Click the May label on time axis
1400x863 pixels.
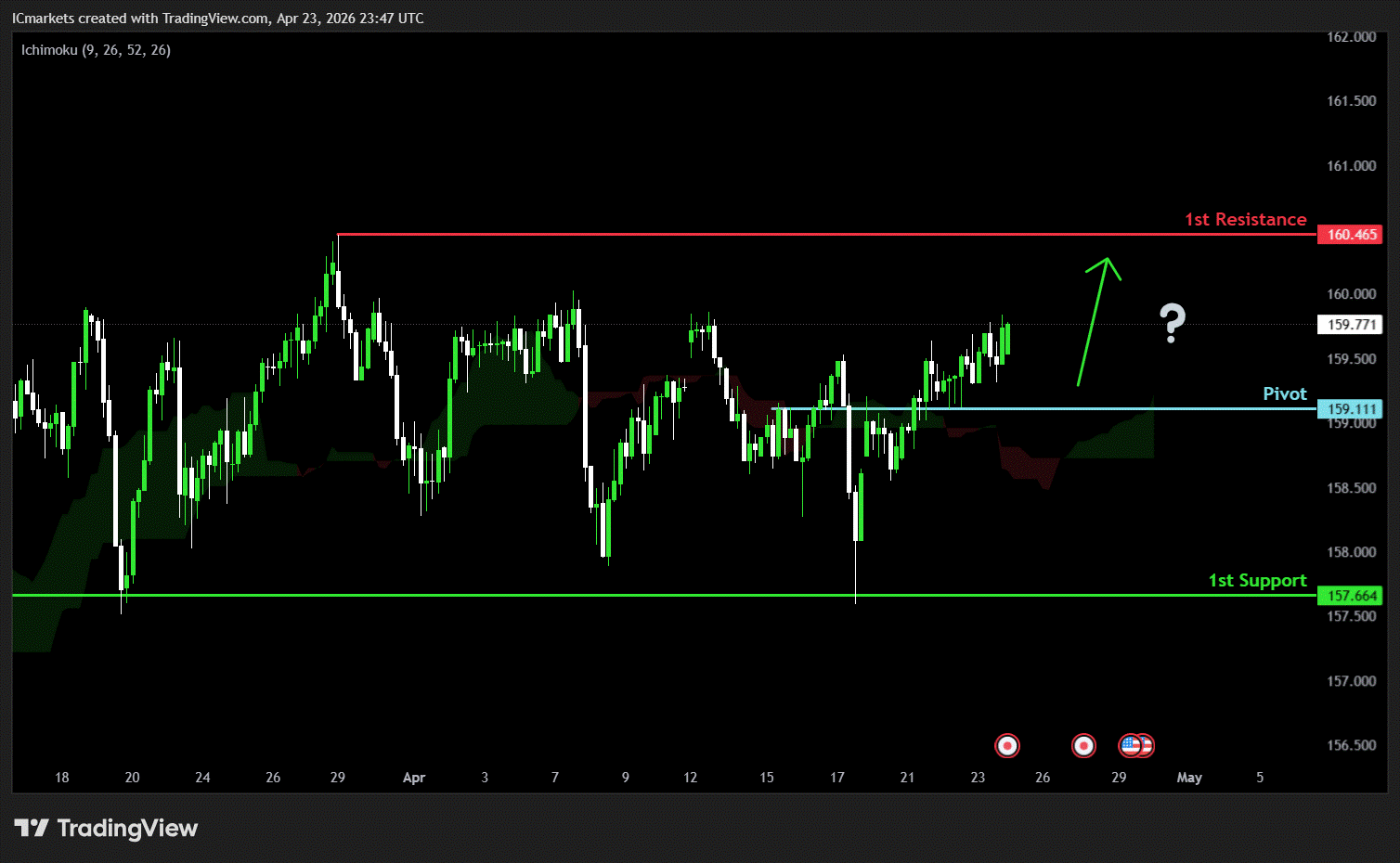pos(1189,778)
